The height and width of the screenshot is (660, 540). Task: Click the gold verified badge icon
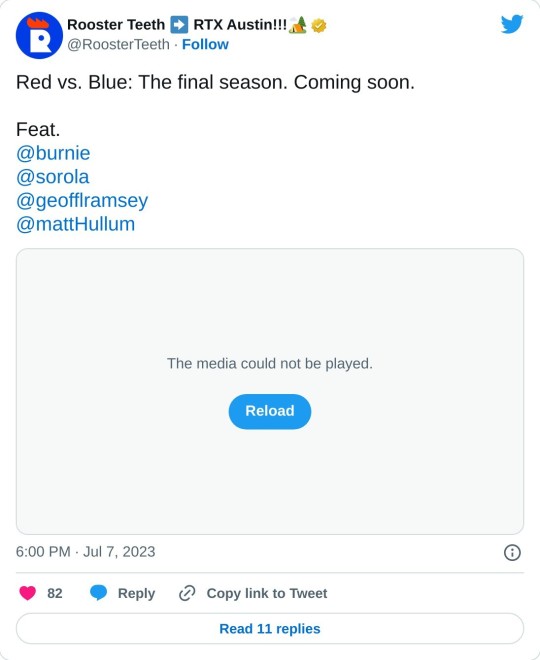[x=319, y=26]
